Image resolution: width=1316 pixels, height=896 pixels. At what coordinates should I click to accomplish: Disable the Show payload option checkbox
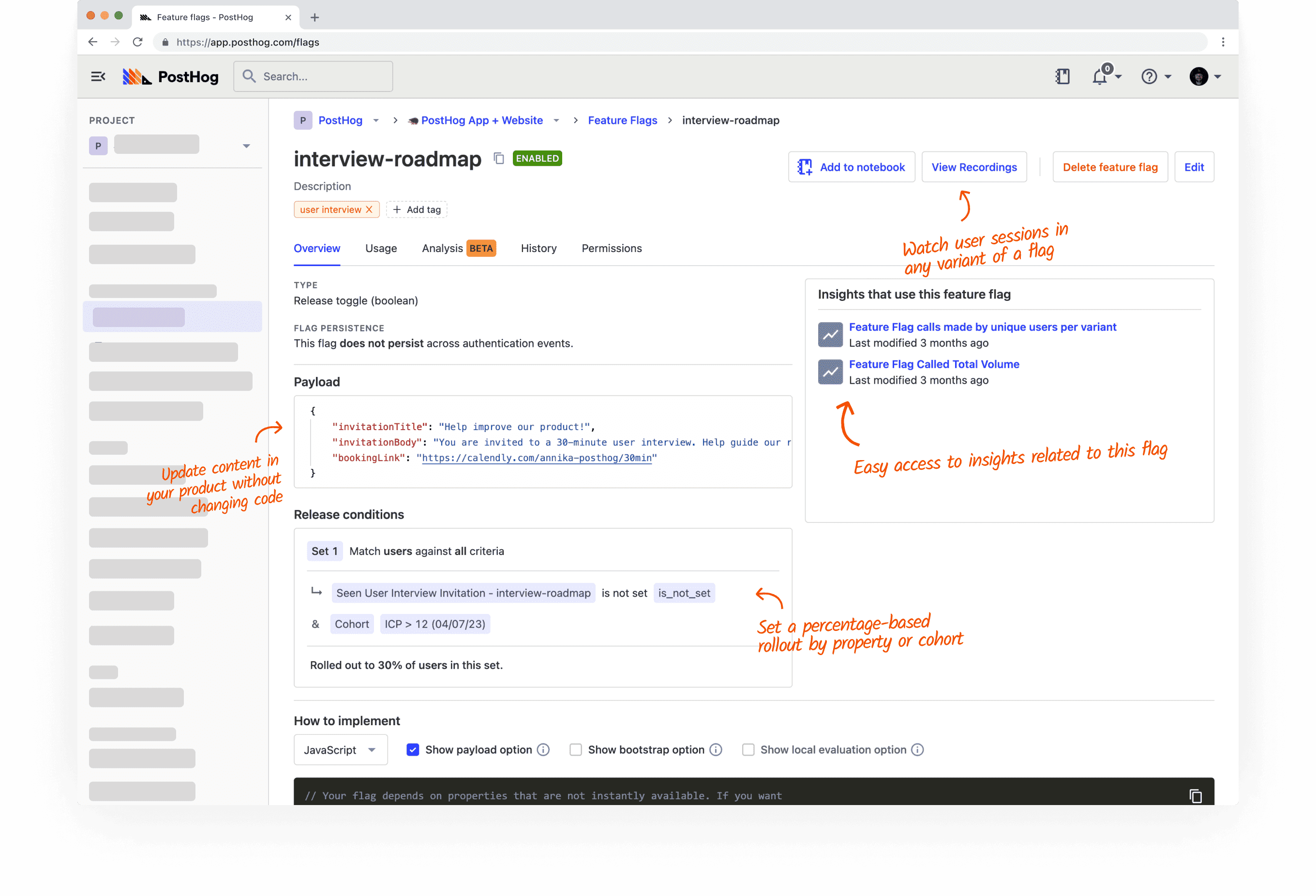pyautogui.click(x=413, y=749)
